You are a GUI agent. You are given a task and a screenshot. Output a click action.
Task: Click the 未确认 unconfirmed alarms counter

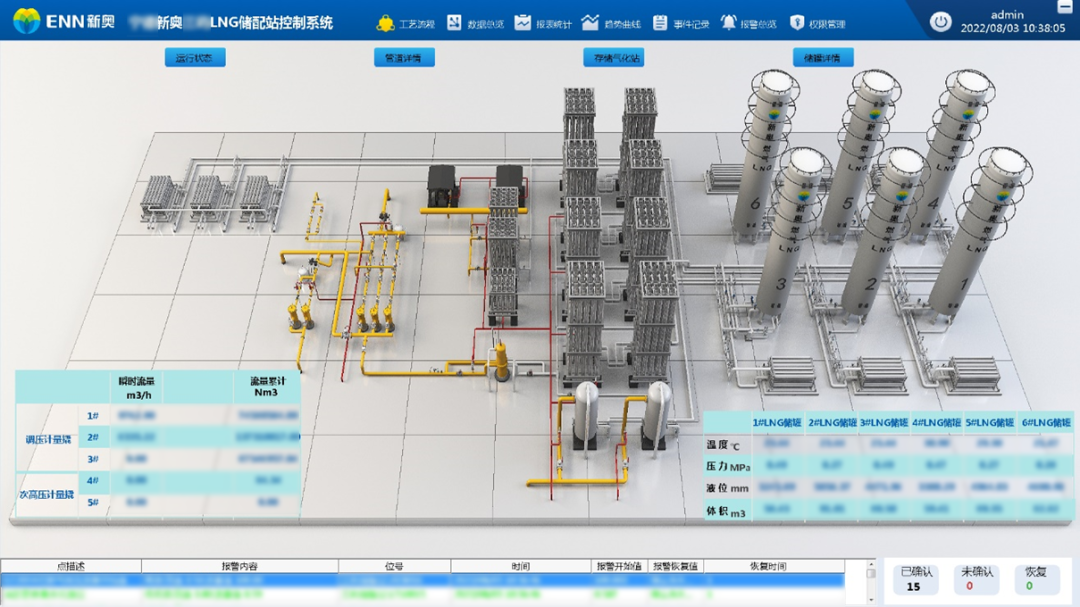[x=977, y=579]
